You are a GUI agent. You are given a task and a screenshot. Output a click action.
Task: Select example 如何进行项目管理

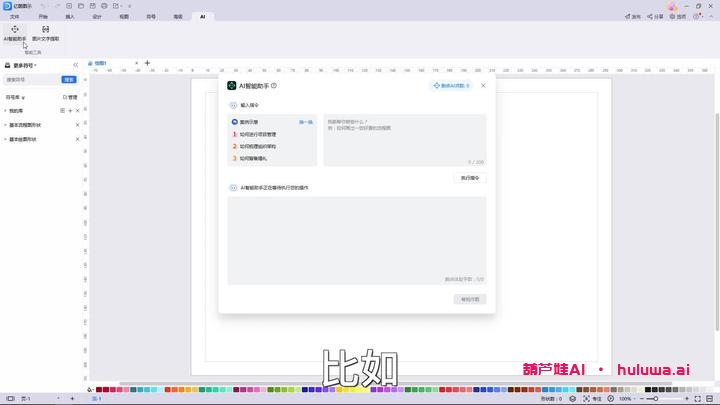257,134
